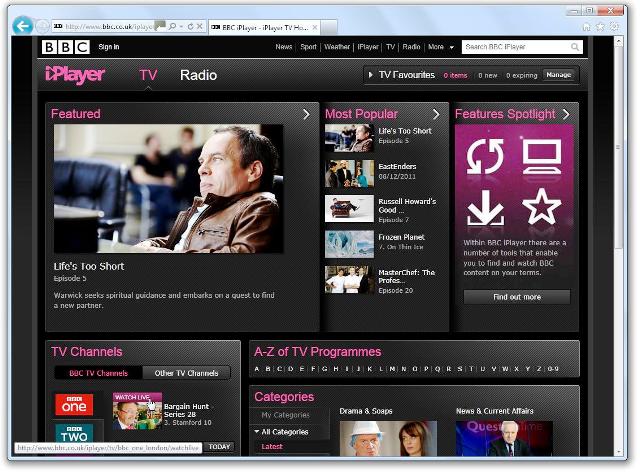
Task: Click the Watch Live Bargain Hunt thumbnail
Action: click(x=137, y=411)
